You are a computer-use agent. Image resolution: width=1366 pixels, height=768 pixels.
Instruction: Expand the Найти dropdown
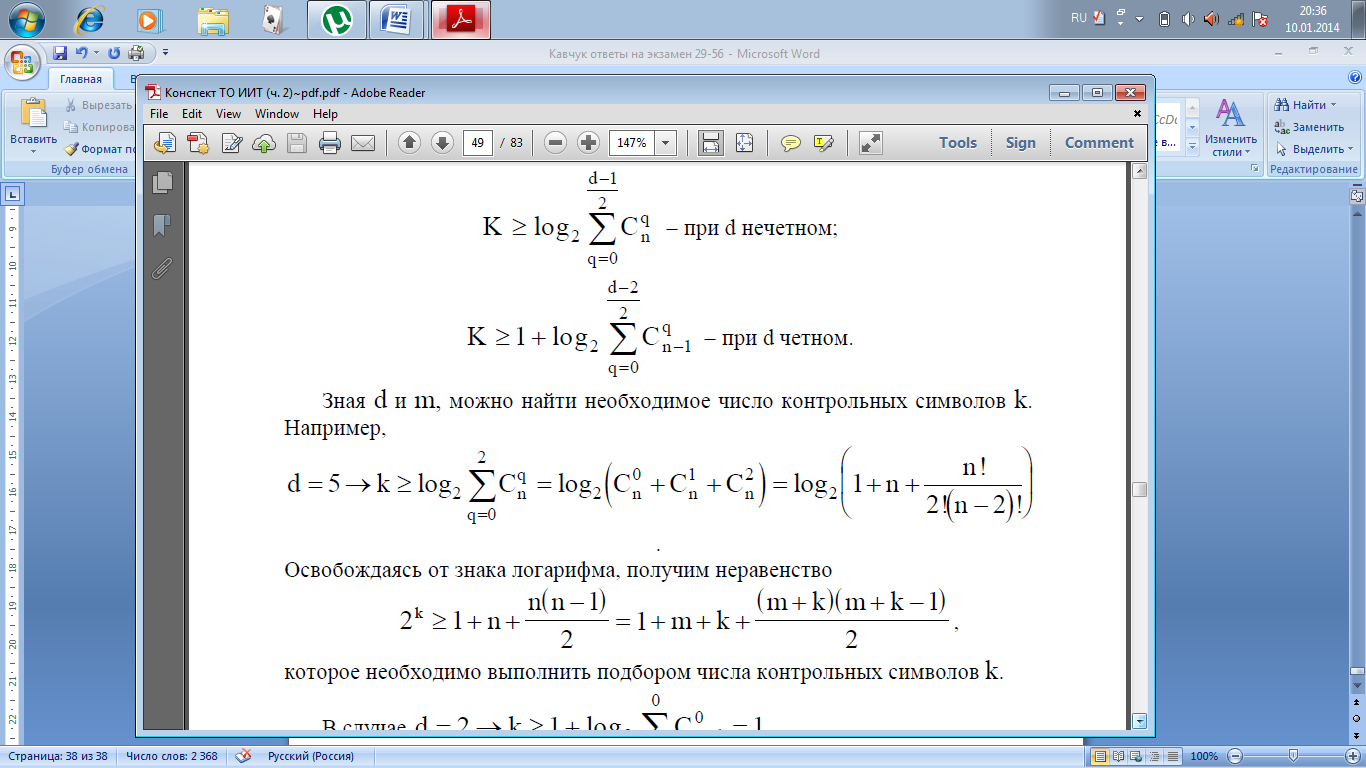pyautogui.click(x=1333, y=105)
